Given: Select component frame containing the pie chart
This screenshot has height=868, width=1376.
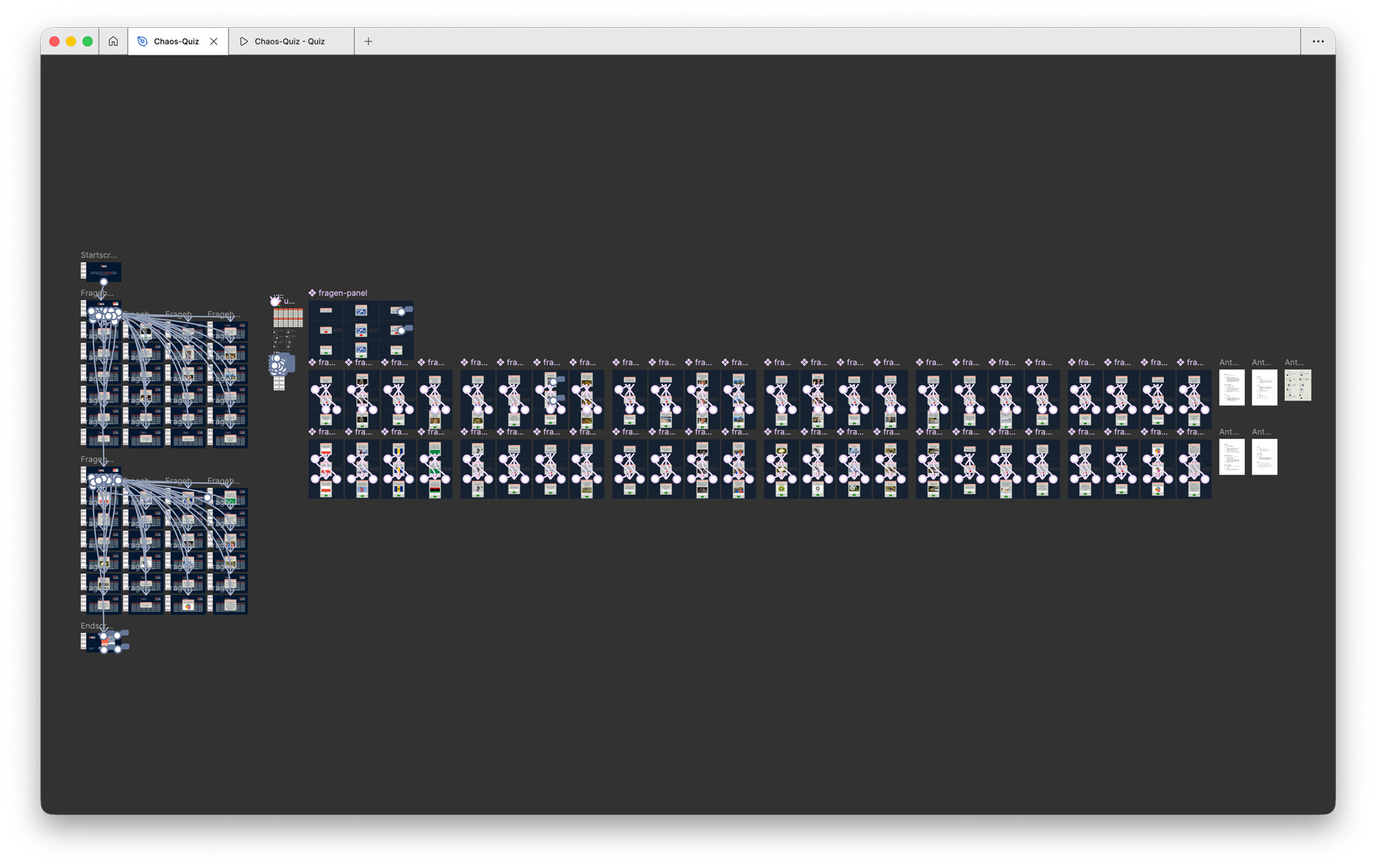Looking at the screenshot, I should click(x=1157, y=469).
